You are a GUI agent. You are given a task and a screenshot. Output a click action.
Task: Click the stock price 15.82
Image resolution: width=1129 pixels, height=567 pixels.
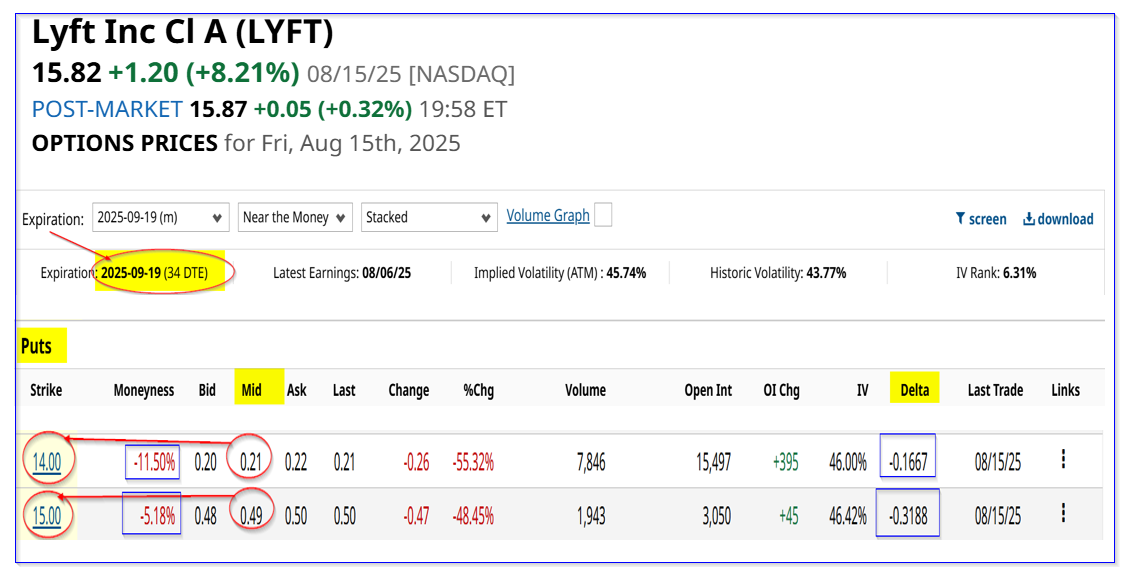click(67, 73)
